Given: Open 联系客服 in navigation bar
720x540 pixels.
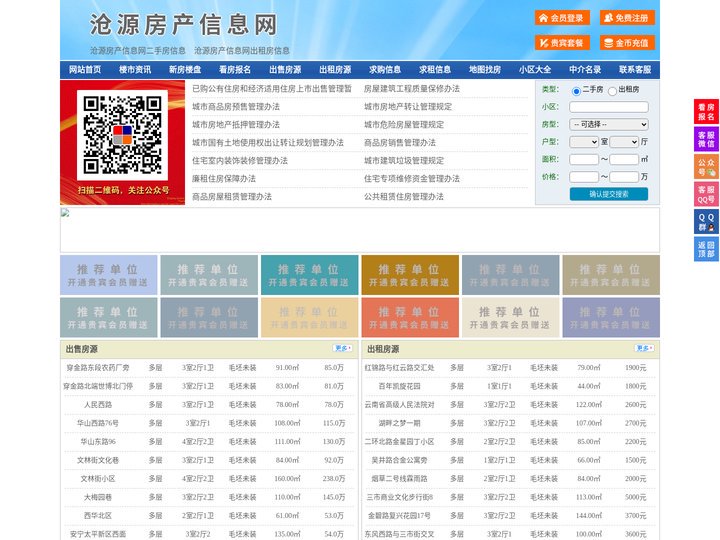Looking at the screenshot, I should (x=635, y=70).
